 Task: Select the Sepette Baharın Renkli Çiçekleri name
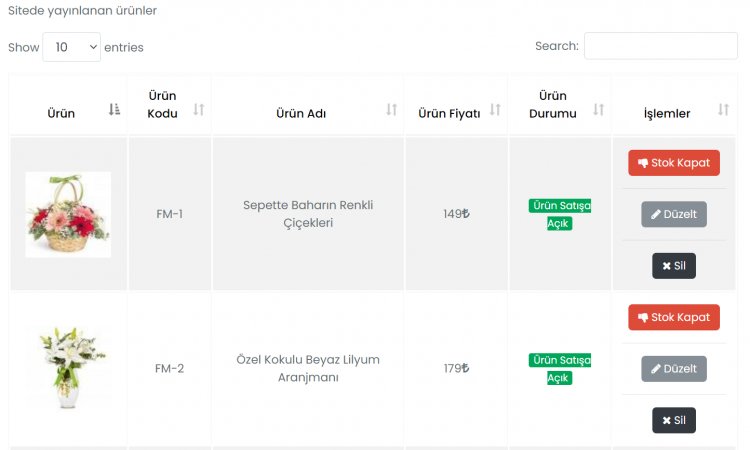[308, 214]
